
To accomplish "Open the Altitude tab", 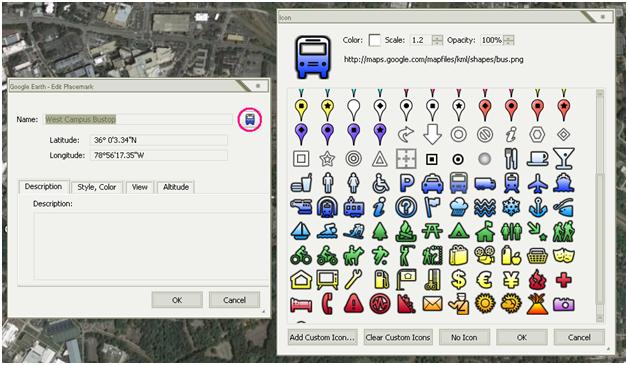I will click(176, 187).
